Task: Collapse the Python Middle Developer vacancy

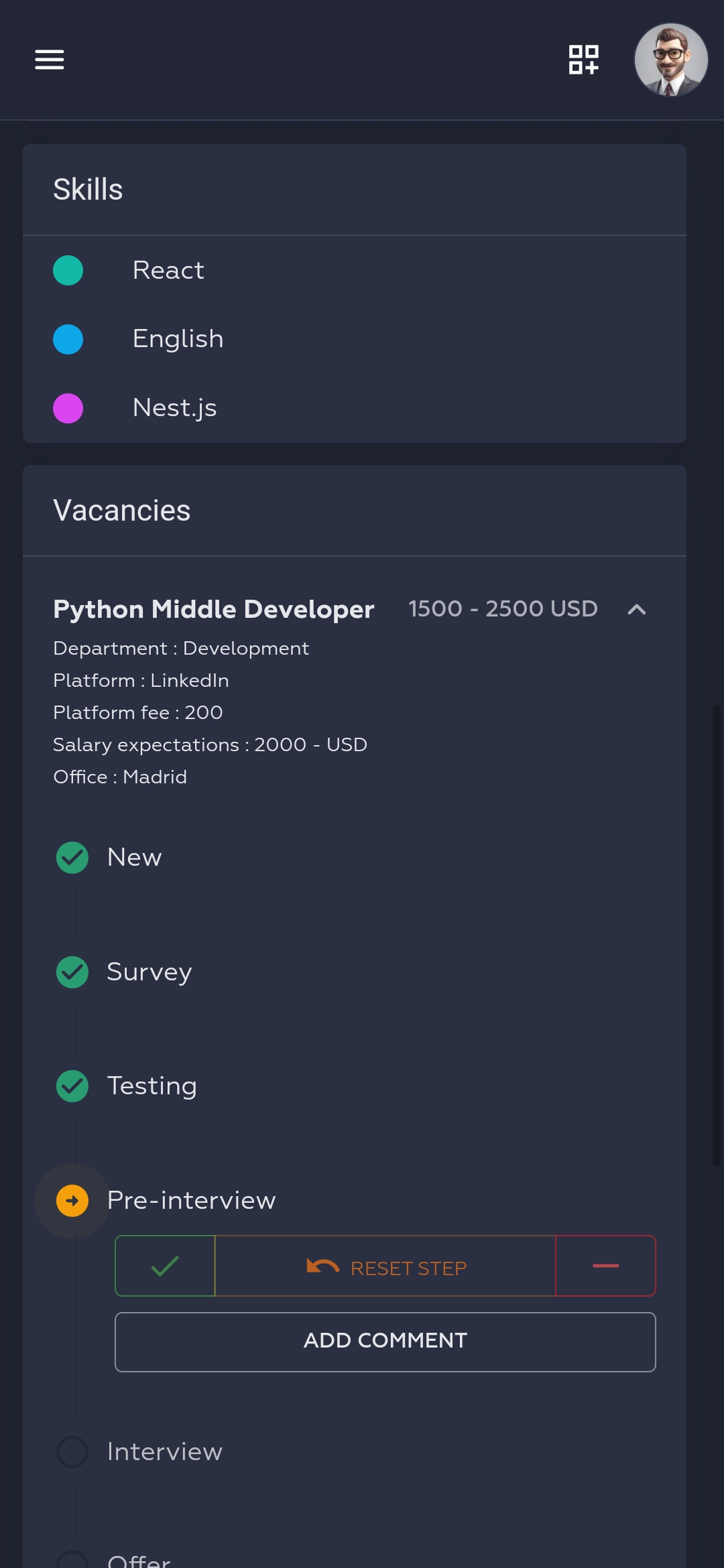Action: coord(636,609)
